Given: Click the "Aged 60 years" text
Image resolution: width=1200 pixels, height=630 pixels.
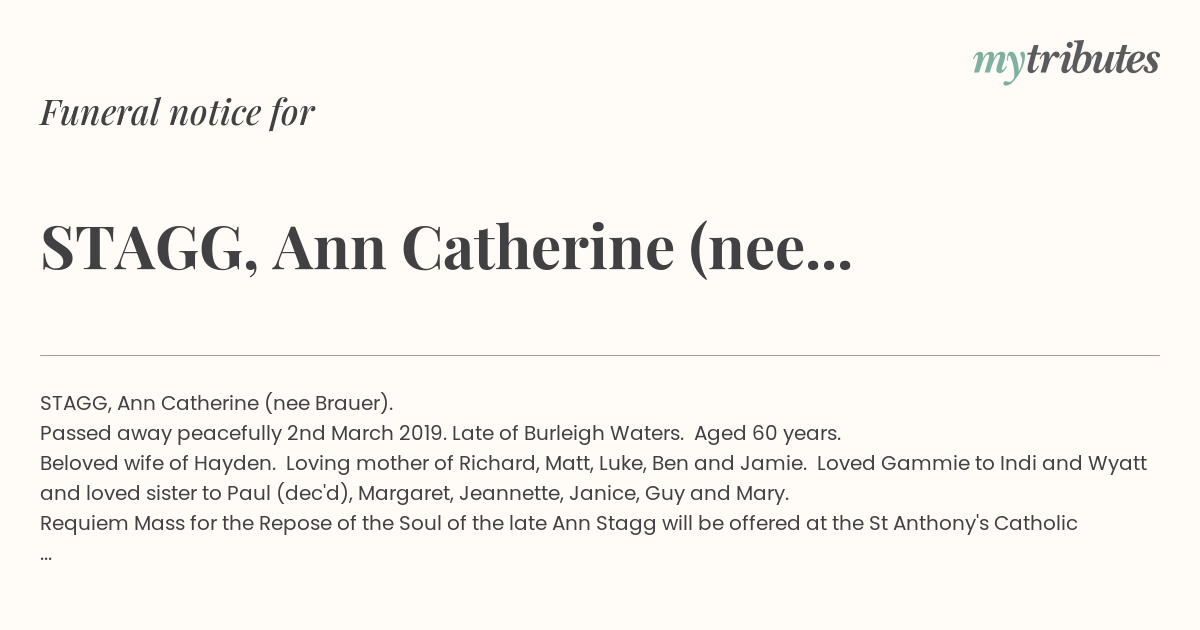Looking at the screenshot, I should [x=767, y=433].
